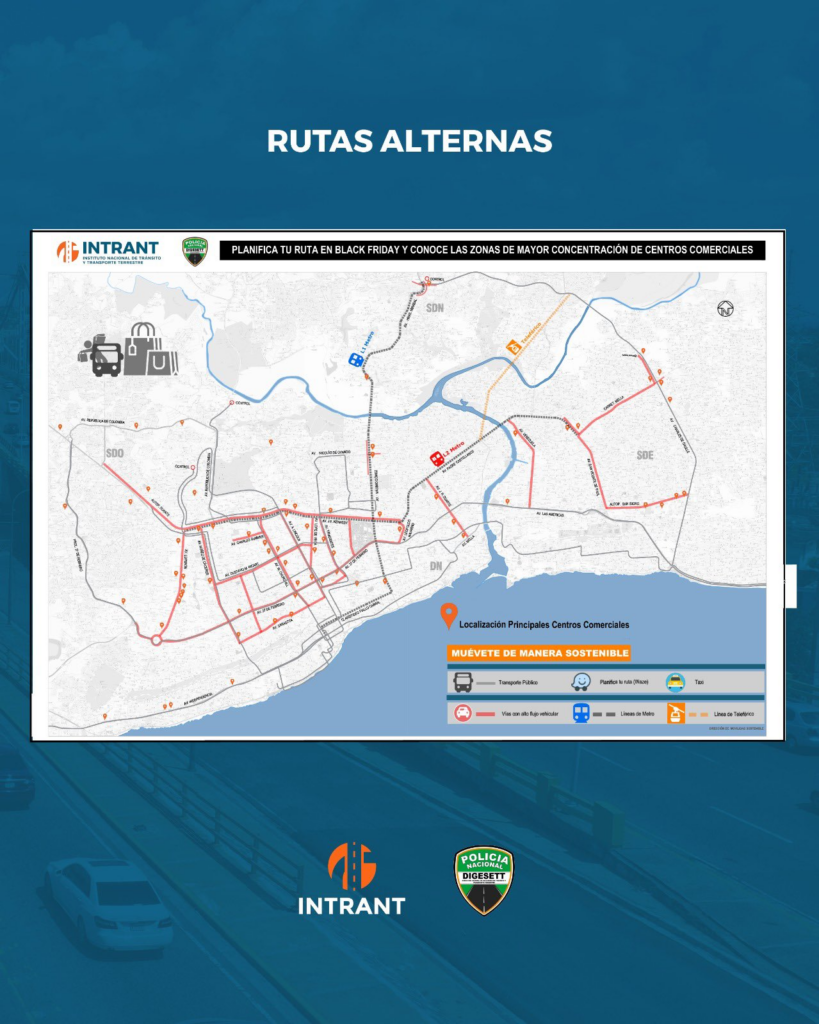Click the INTRANT logo in map header
Image resolution: width=819 pixels, height=1024 pixels.
point(108,251)
